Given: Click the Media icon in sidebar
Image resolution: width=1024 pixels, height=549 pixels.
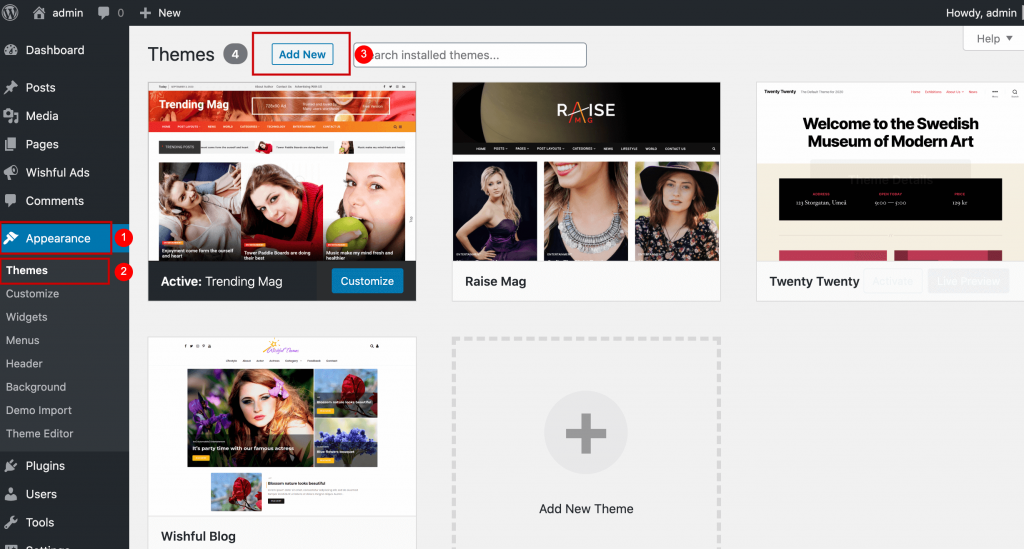Looking at the screenshot, I should (x=10, y=116).
